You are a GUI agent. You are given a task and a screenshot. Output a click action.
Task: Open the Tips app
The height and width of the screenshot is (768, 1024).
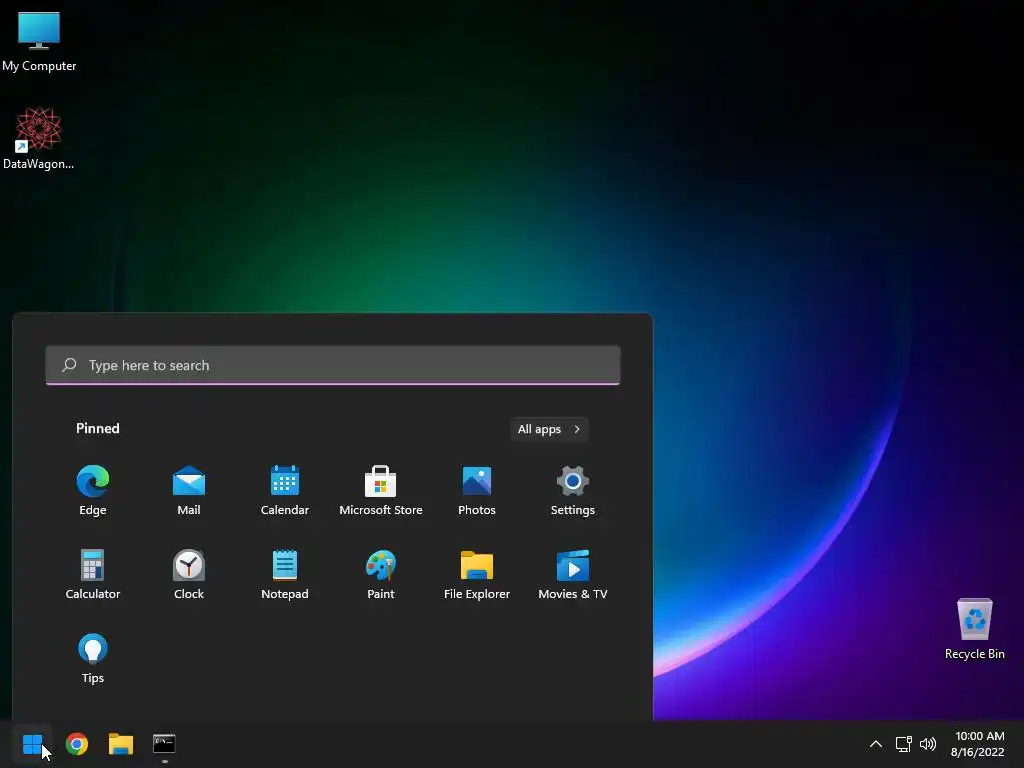[x=93, y=658]
